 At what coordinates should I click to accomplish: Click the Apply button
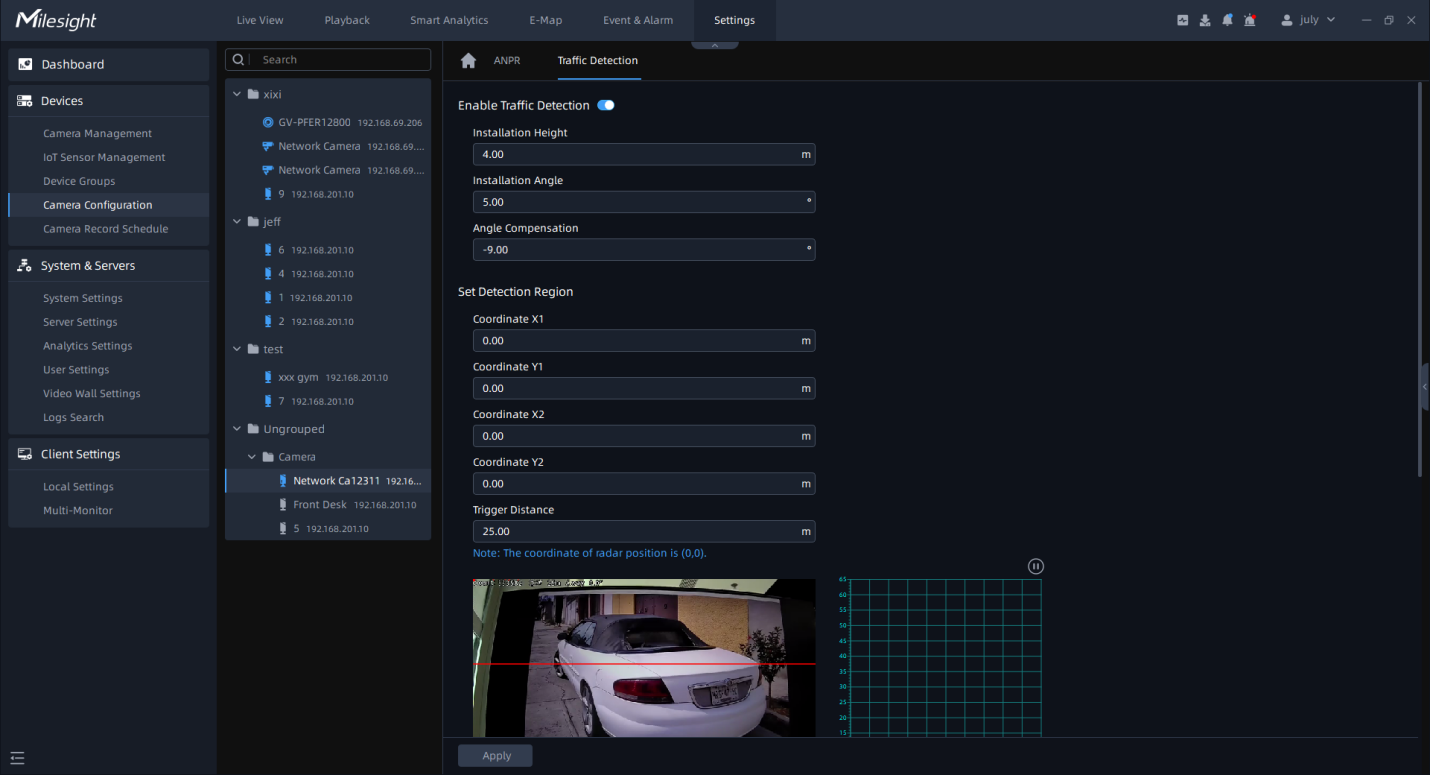[x=495, y=756]
